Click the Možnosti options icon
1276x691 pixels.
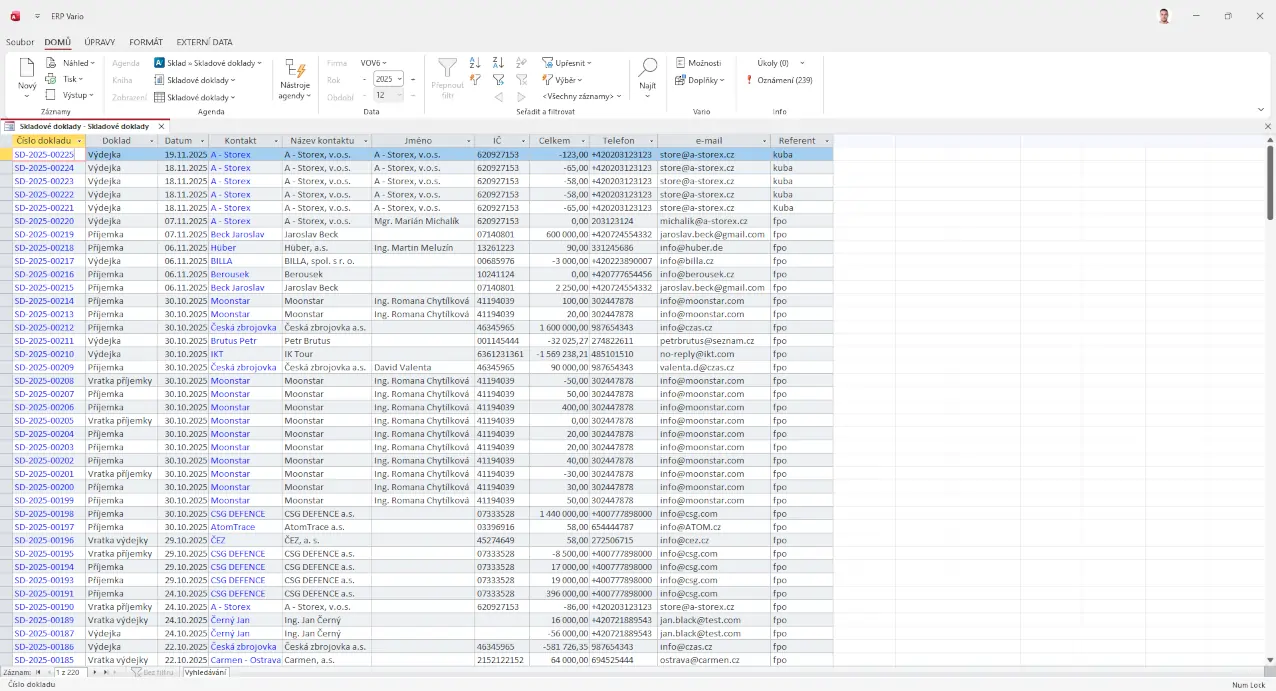(680, 63)
